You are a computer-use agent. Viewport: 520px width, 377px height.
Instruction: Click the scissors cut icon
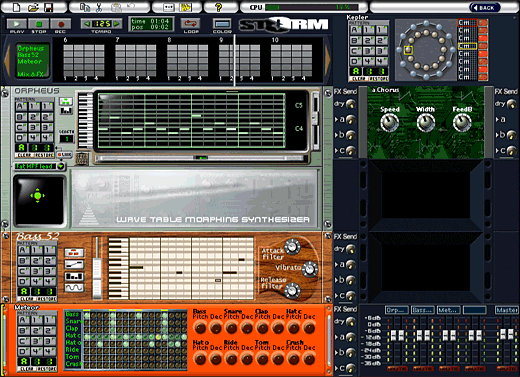click(99, 7)
